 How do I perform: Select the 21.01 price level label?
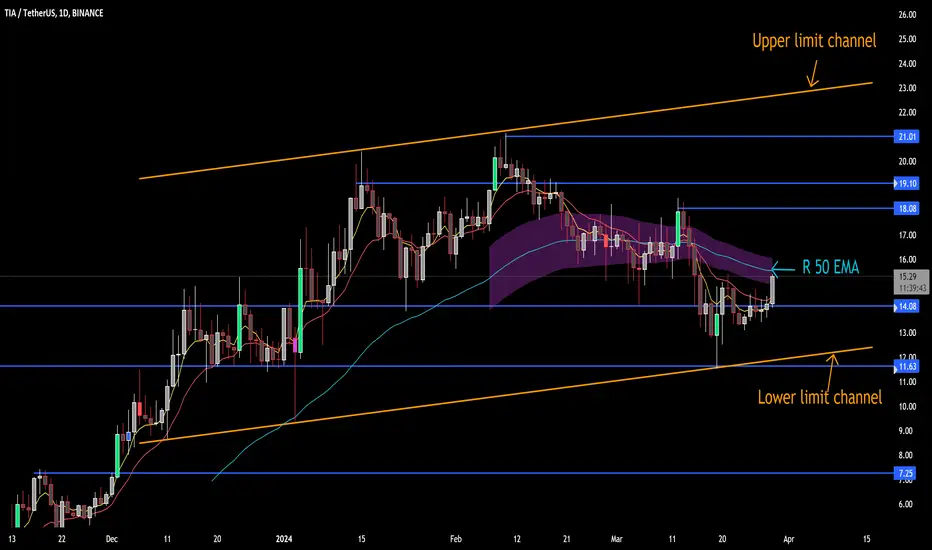pos(906,137)
